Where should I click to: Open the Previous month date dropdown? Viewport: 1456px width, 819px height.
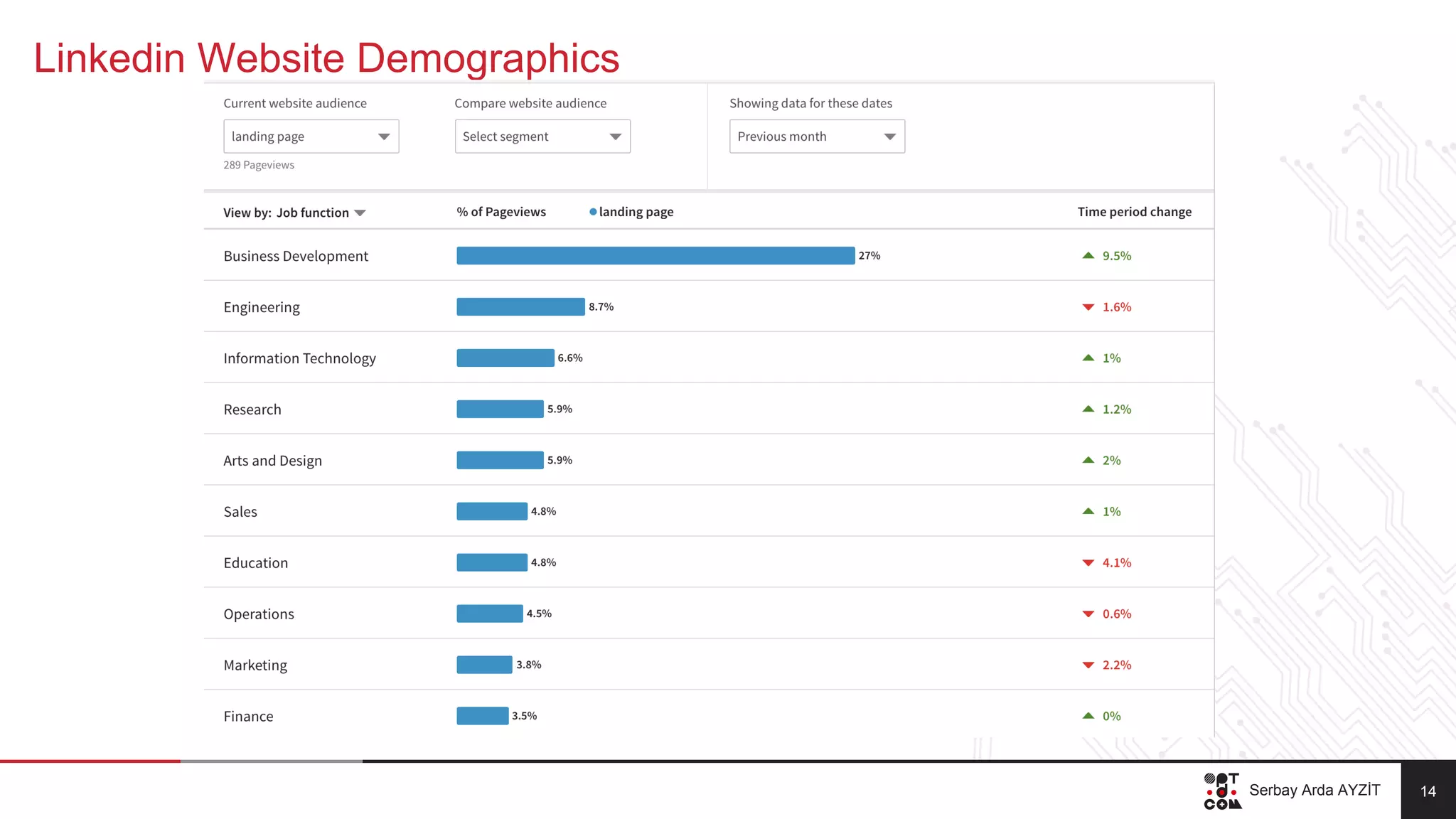click(817, 136)
